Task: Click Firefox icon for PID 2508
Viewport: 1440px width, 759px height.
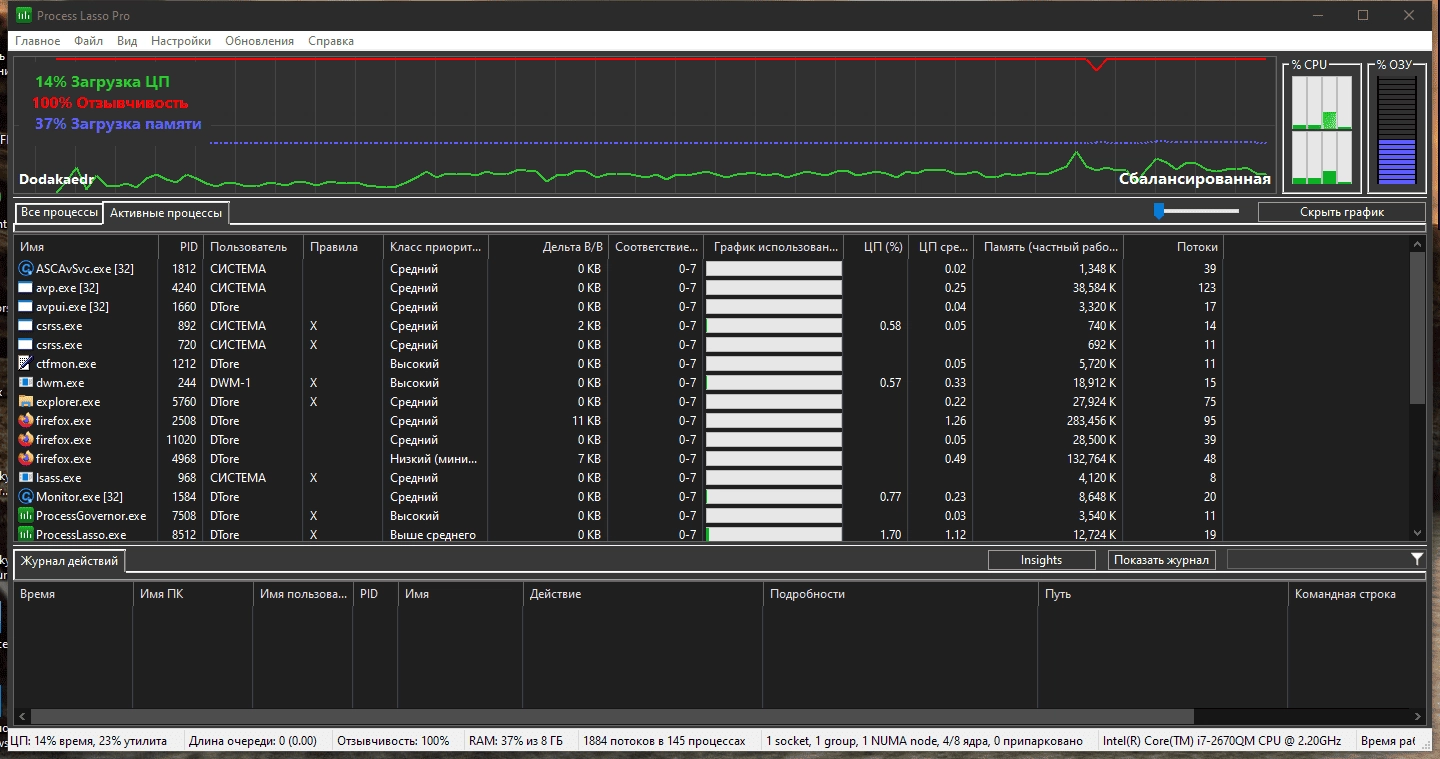Action: pos(26,421)
